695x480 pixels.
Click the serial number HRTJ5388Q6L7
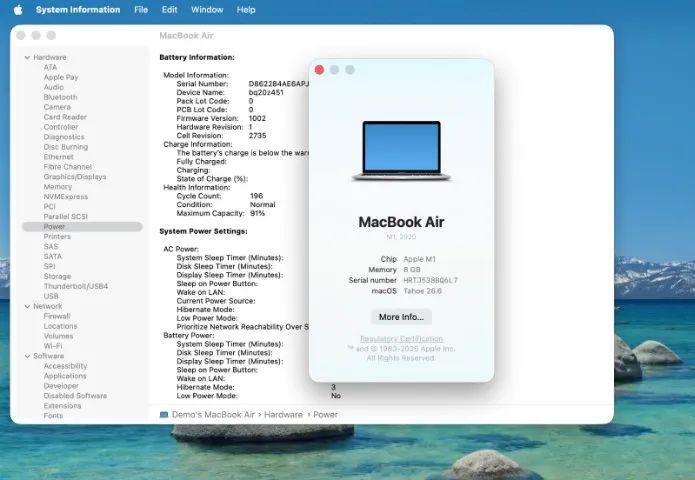pos(430,281)
